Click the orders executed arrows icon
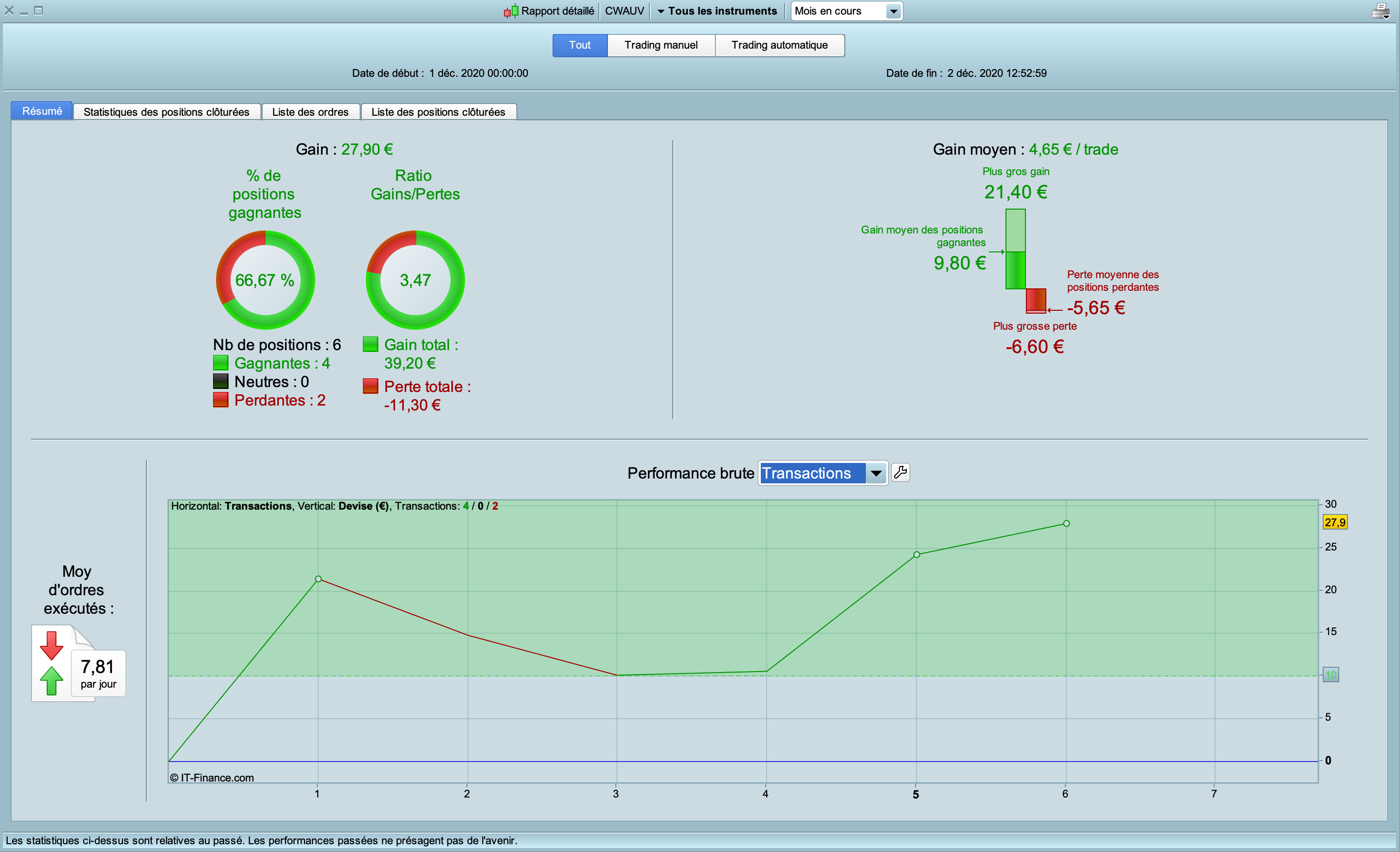This screenshot has height=852, width=1400. pos(52,663)
